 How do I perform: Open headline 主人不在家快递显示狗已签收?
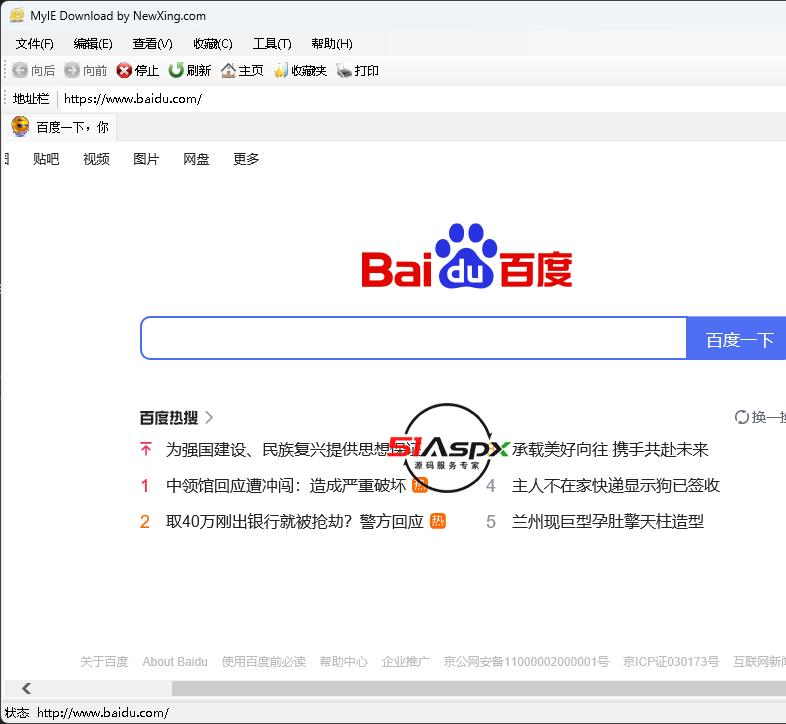click(616, 485)
